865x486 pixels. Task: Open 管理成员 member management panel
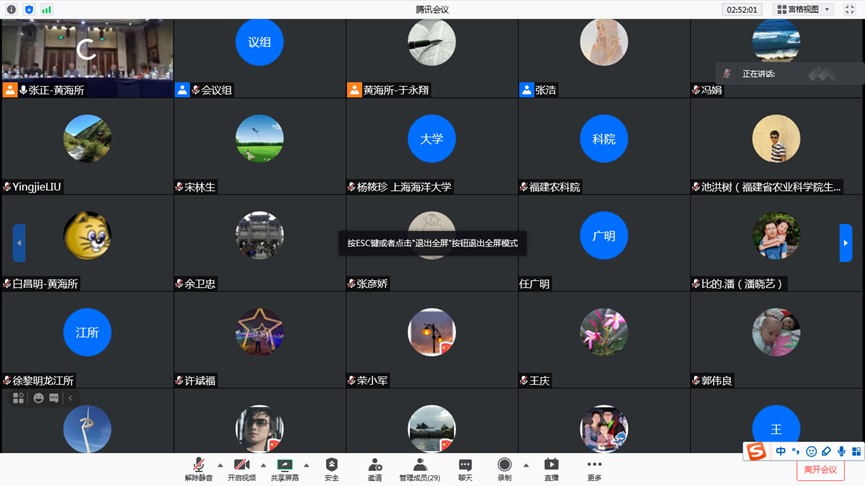pyautogui.click(x=420, y=466)
